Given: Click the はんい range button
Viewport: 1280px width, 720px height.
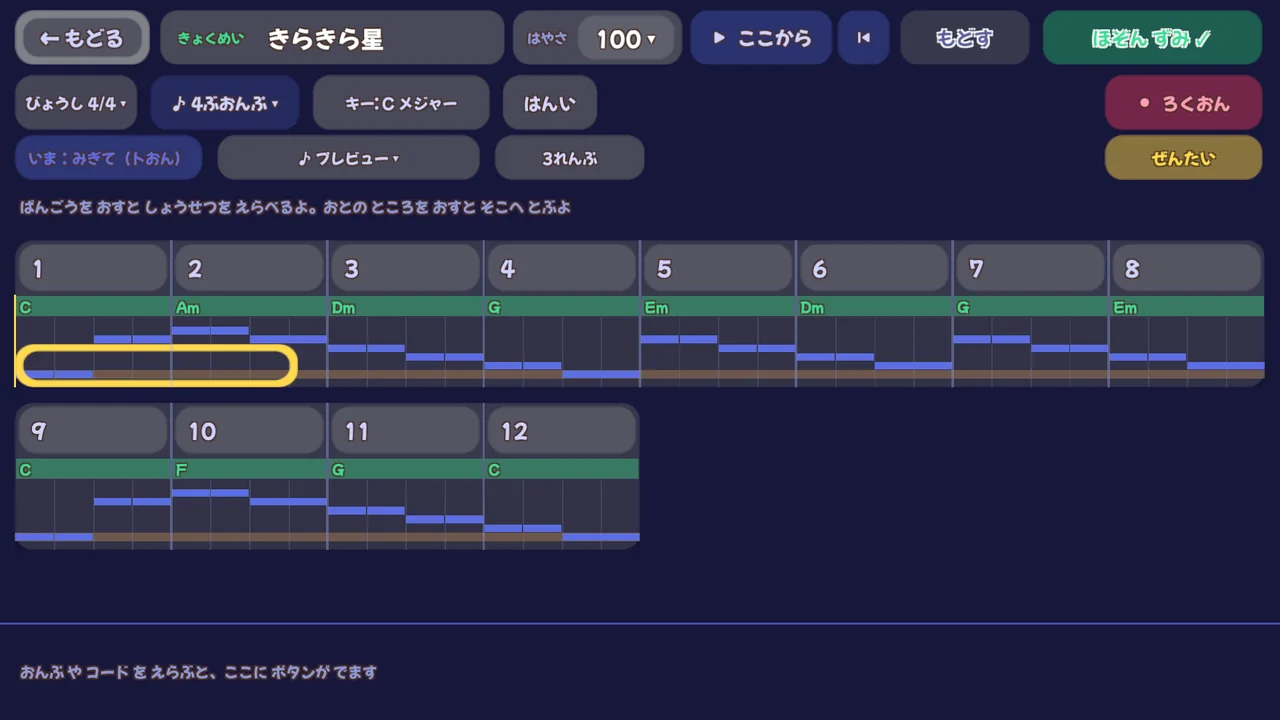Looking at the screenshot, I should (x=550, y=103).
